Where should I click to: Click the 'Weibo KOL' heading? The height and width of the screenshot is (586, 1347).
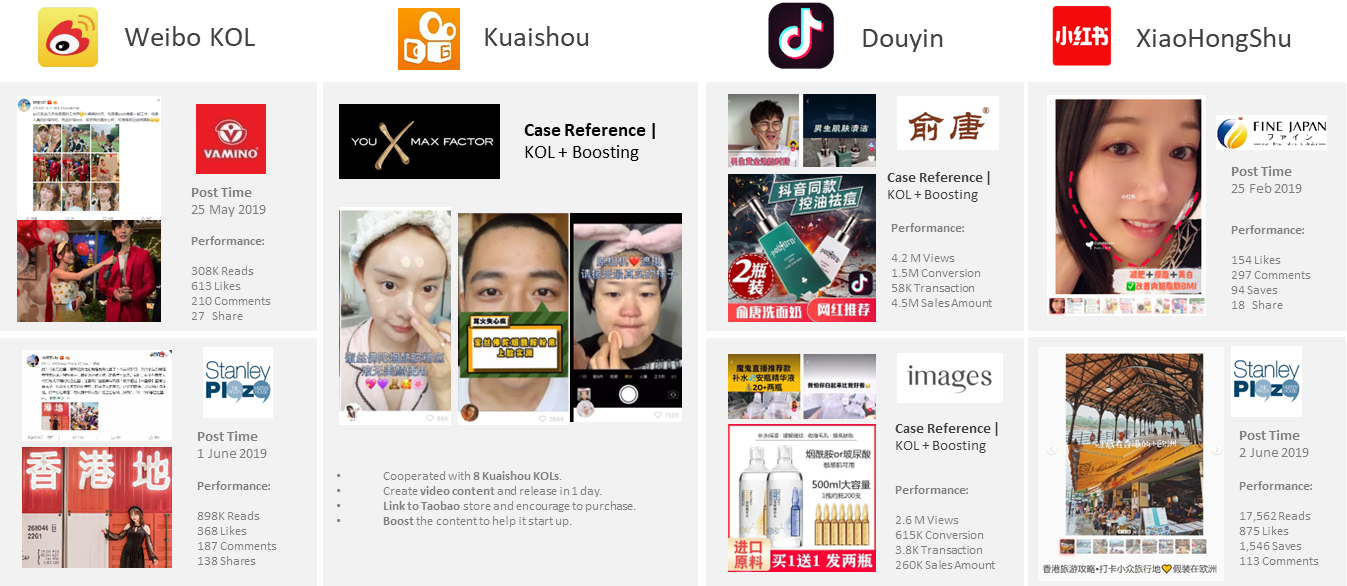click(x=190, y=38)
